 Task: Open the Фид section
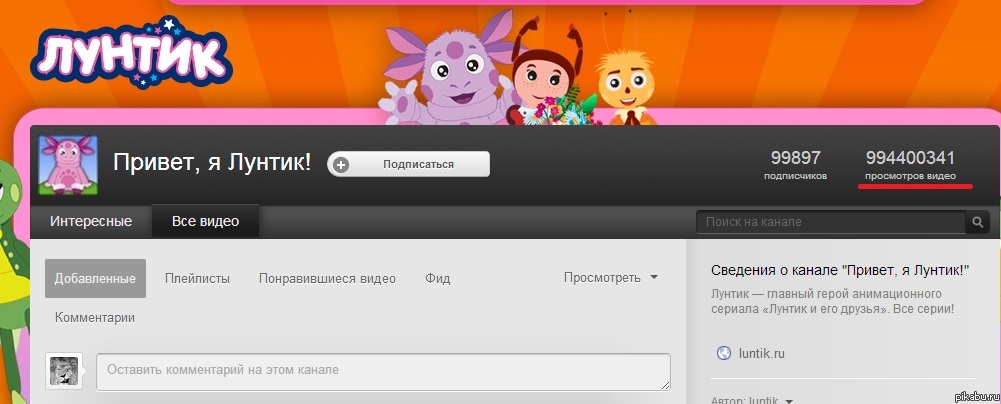(x=436, y=278)
